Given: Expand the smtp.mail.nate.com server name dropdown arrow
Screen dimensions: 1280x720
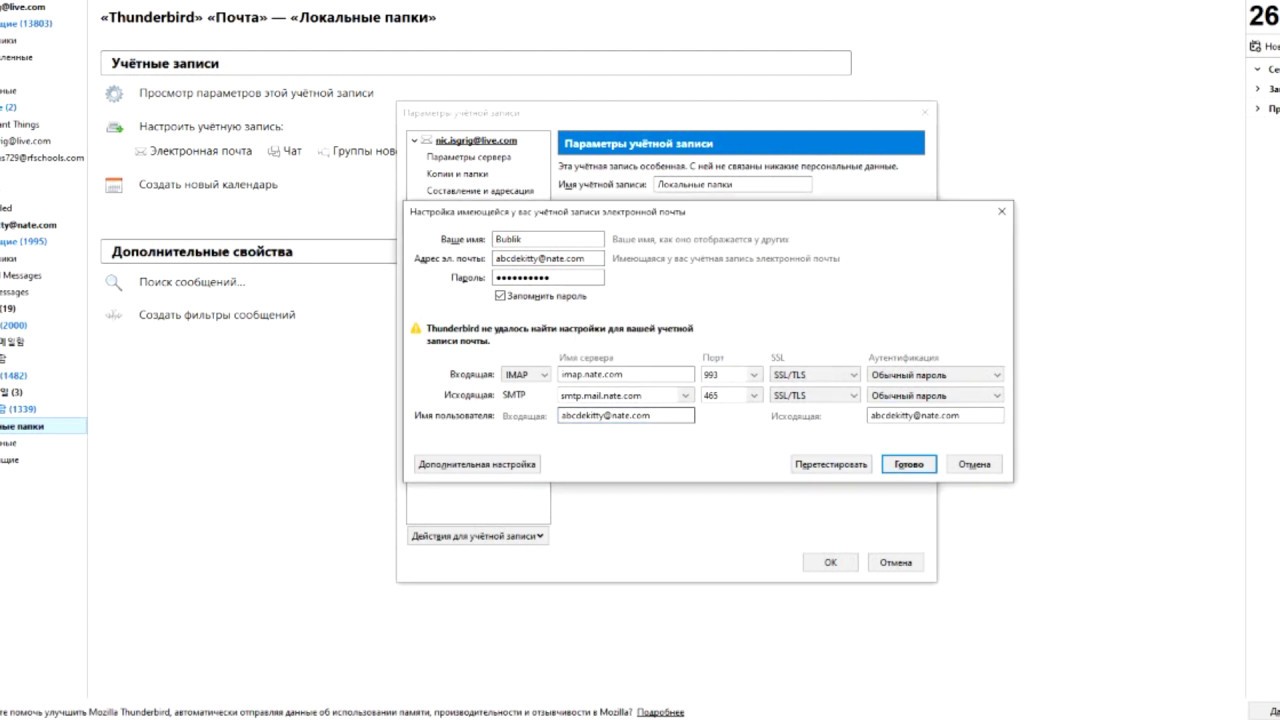Looking at the screenshot, I should click(686, 396).
